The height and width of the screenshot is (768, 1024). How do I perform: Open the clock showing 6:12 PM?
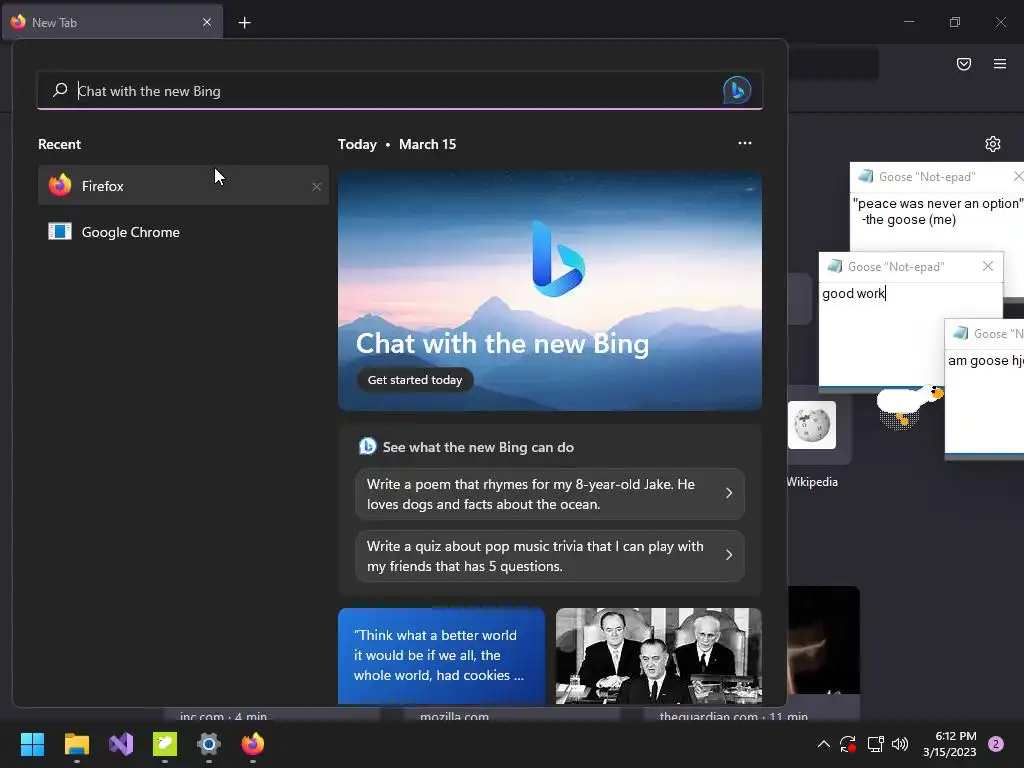[x=950, y=744]
